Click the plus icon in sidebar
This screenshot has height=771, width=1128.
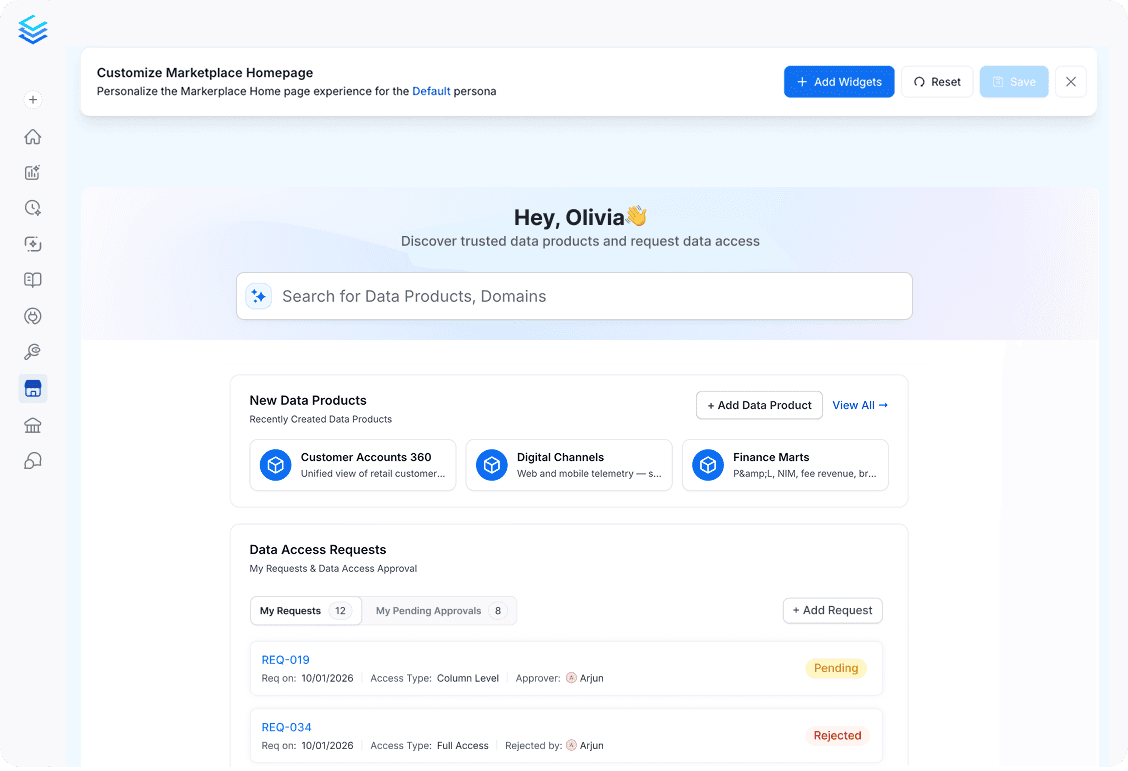[32, 100]
